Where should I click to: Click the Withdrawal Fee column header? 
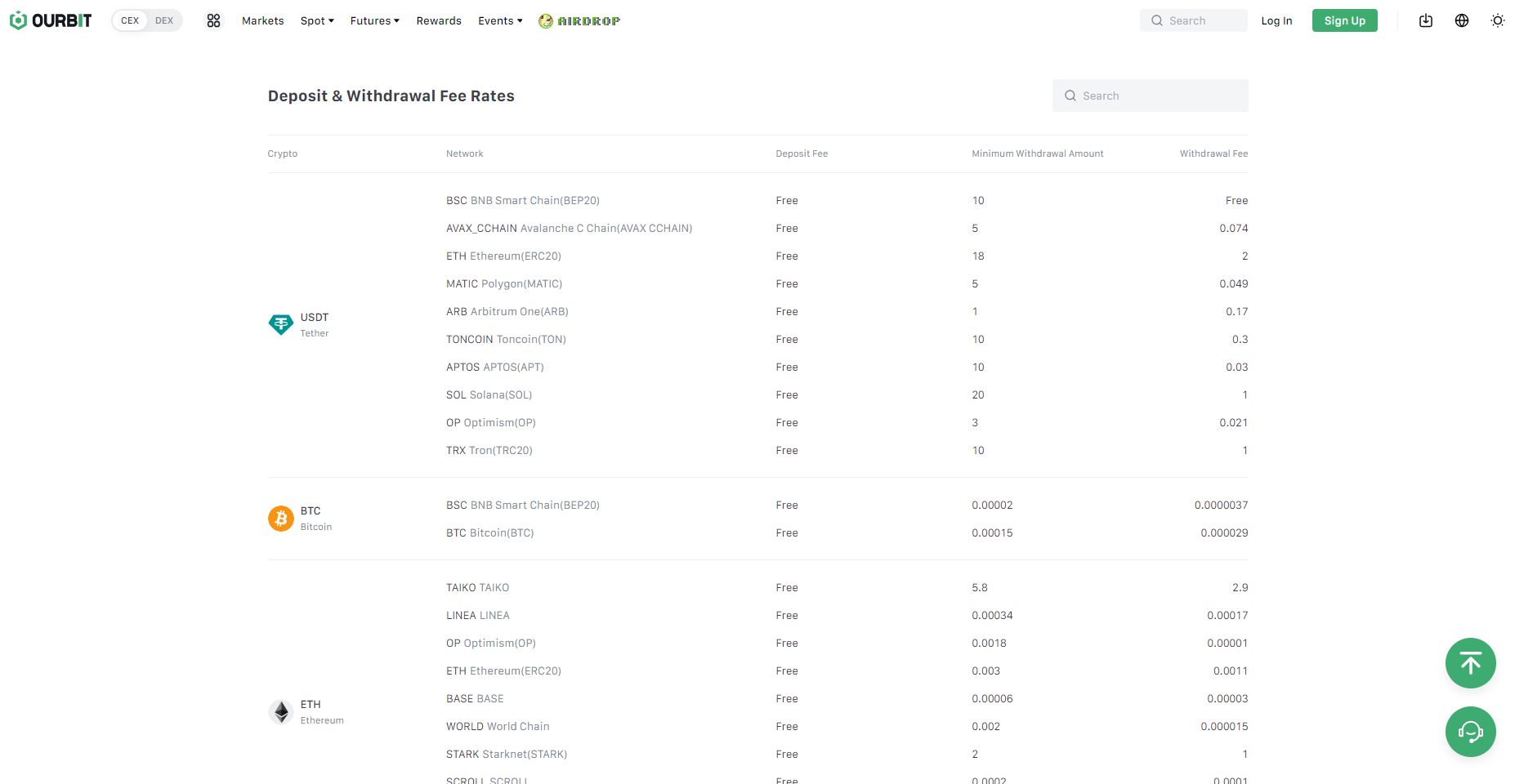(1213, 154)
